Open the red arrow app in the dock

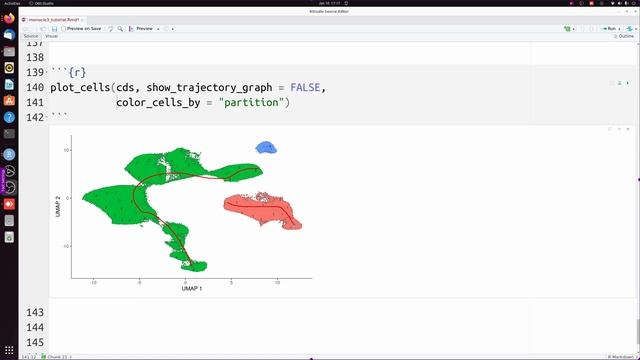tap(9, 204)
